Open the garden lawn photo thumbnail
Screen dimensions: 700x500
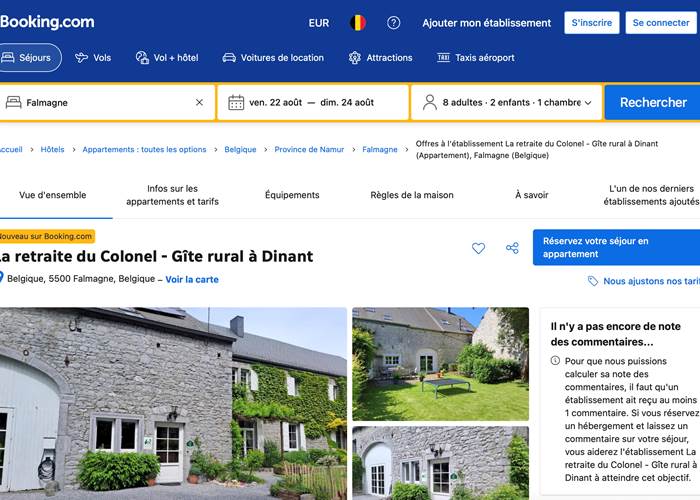click(441, 364)
